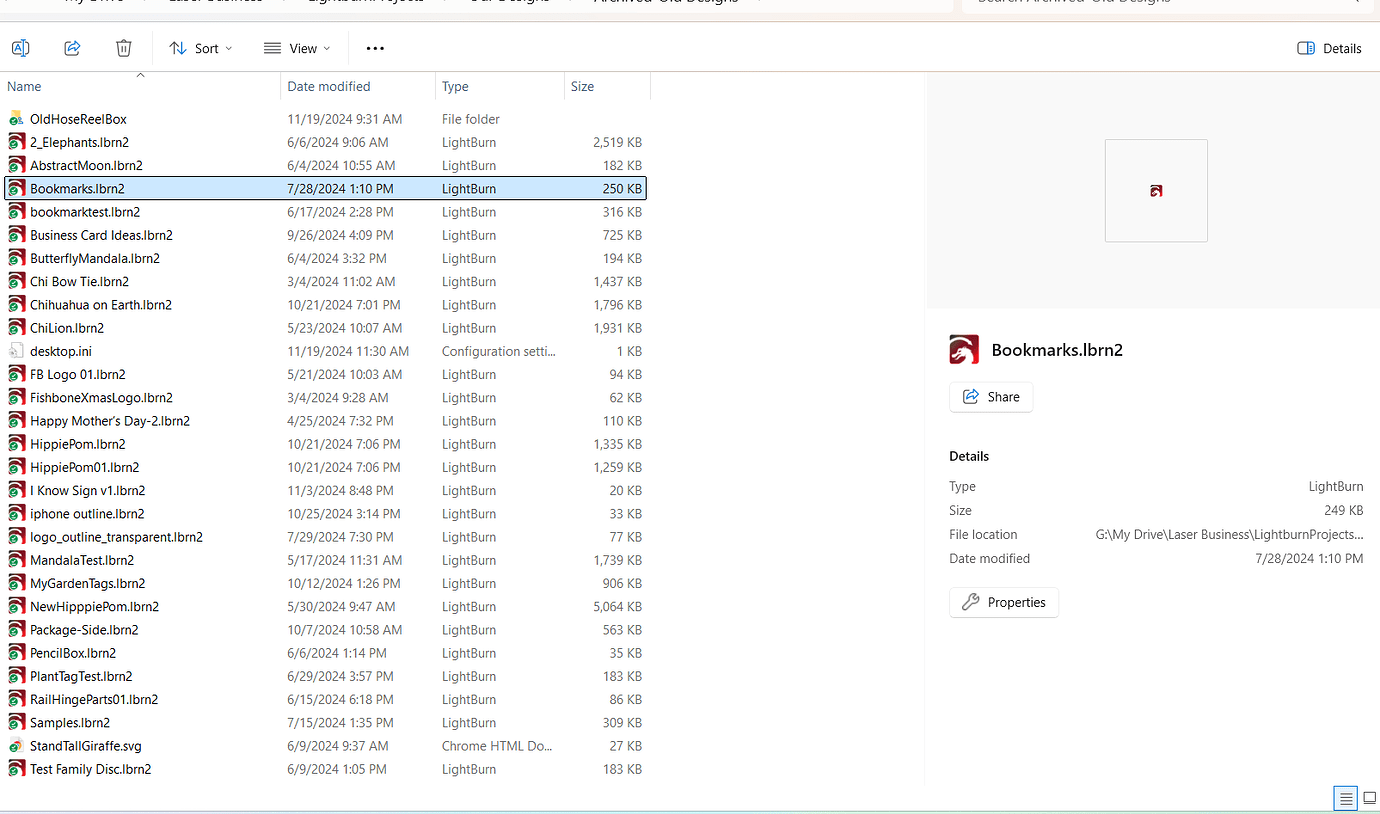Select the bookmarktest.lbrn2 file name
The width and height of the screenshot is (1380, 814).
point(85,212)
